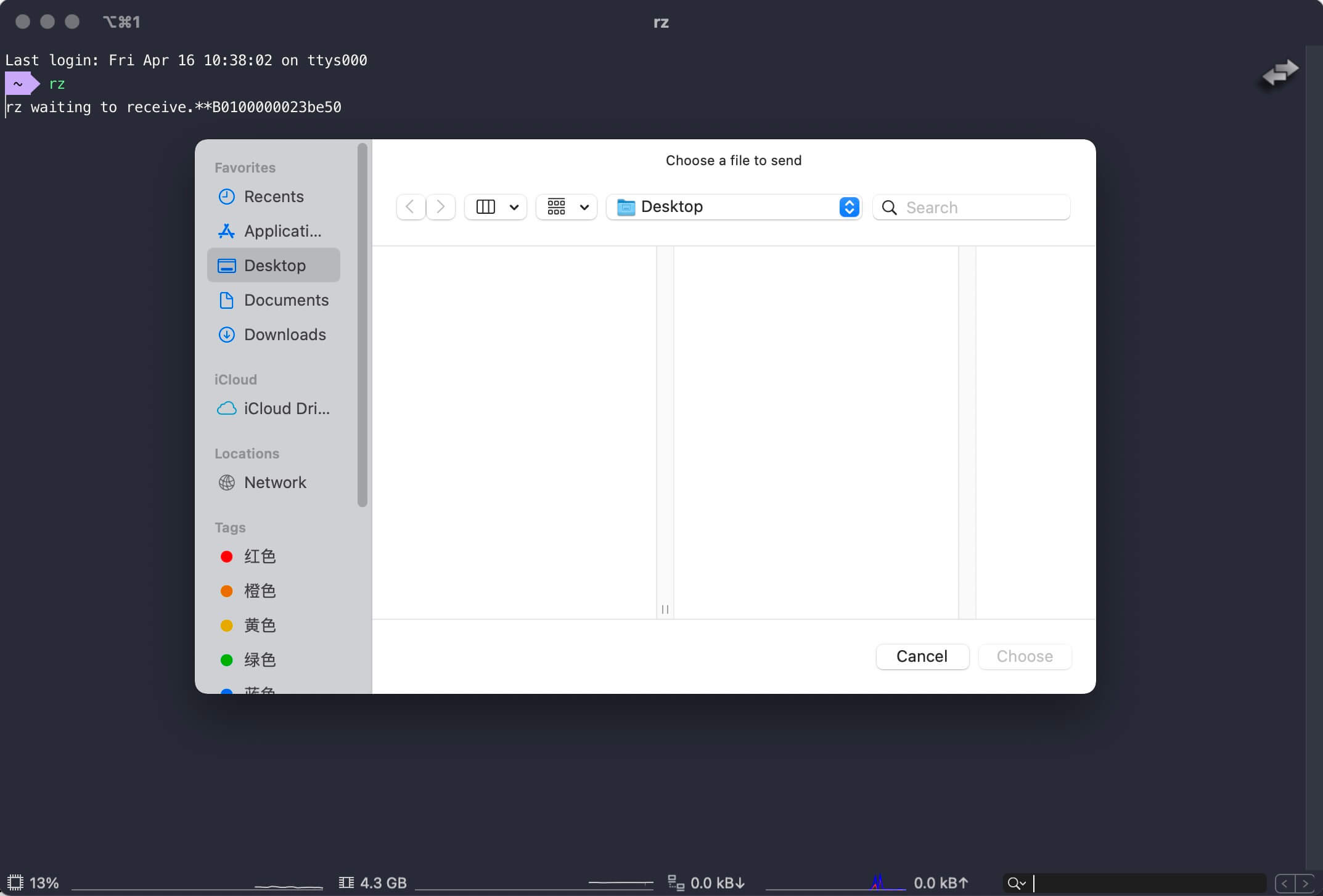
Task: Cancel the file selection dialog
Action: (922, 656)
